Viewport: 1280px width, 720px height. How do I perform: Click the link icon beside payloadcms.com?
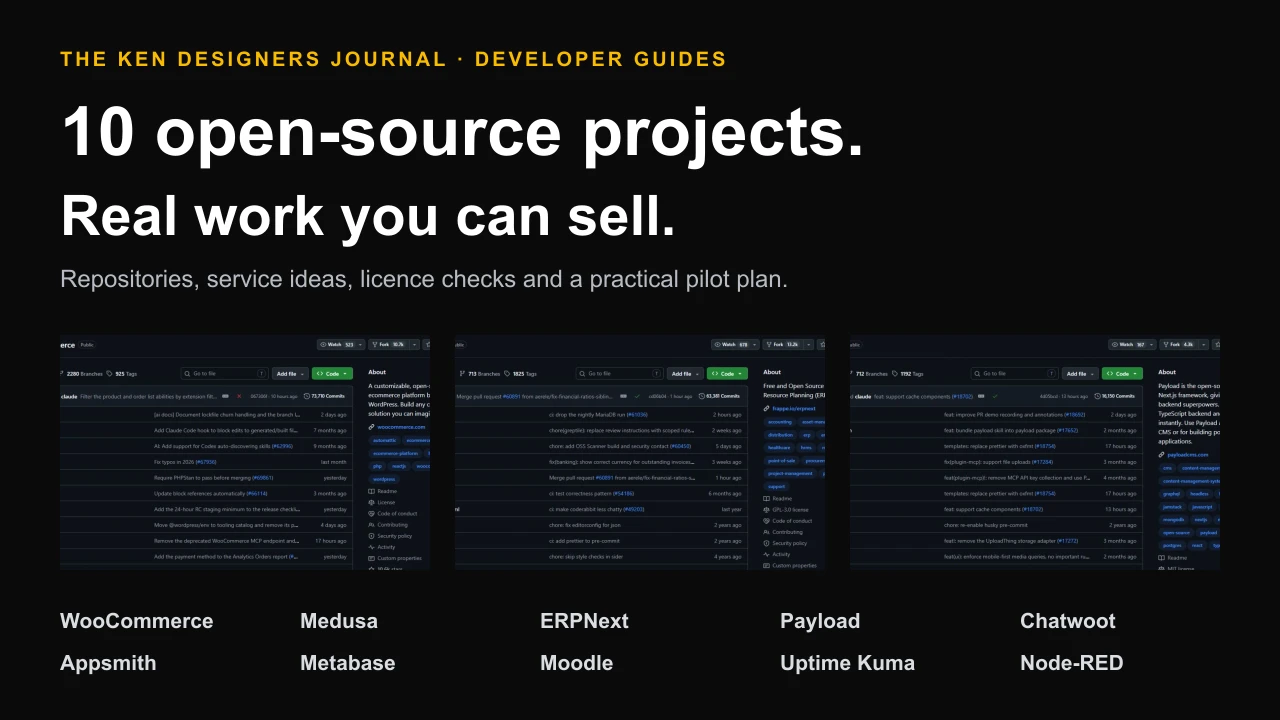click(1161, 454)
